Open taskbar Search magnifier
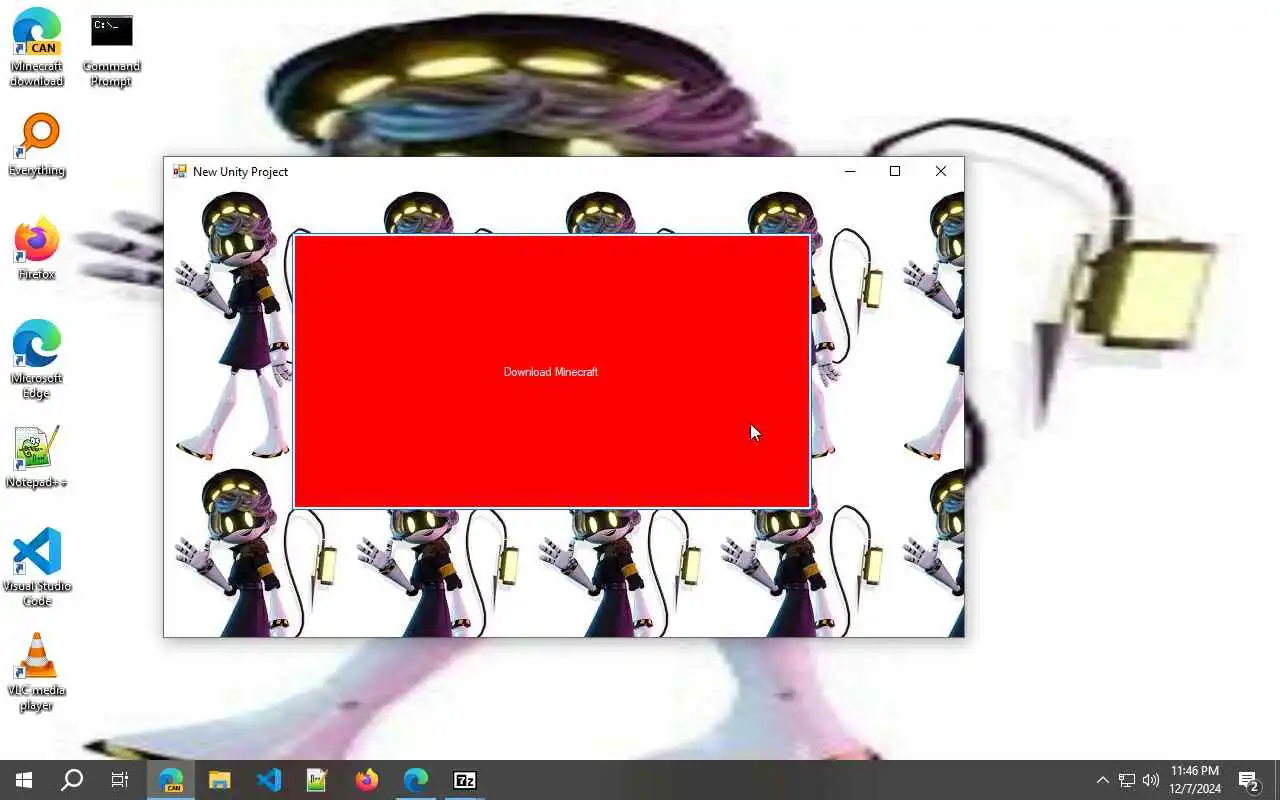The image size is (1280, 800). pyautogui.click(x=72, y=780)
